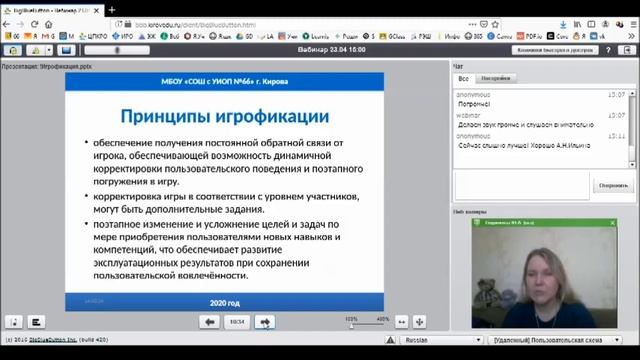This screenshot has height=360, width=640.
Task: Close the BigBlueButton browser tab
Action: [x=96, y=11]
